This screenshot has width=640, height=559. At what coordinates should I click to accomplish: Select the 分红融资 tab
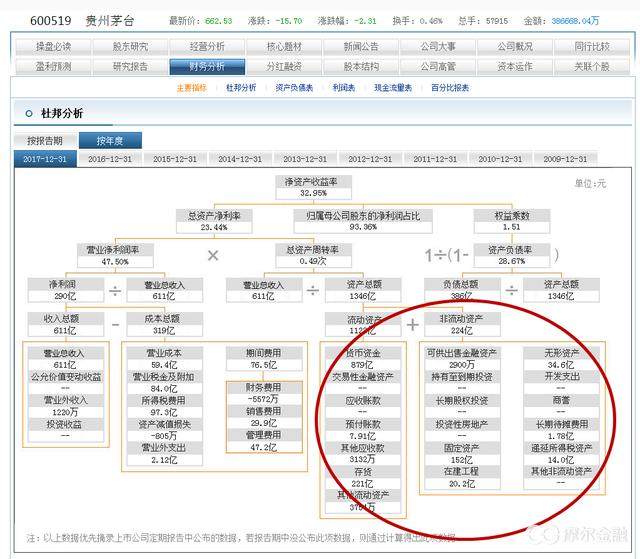tap(283, 66)
